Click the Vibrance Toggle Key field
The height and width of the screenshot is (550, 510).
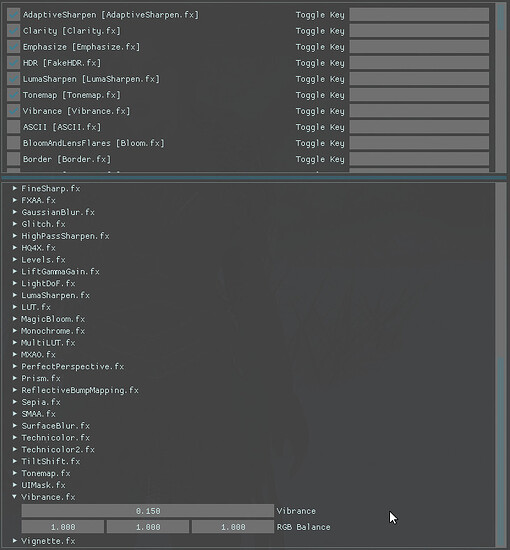click(419, 111)
